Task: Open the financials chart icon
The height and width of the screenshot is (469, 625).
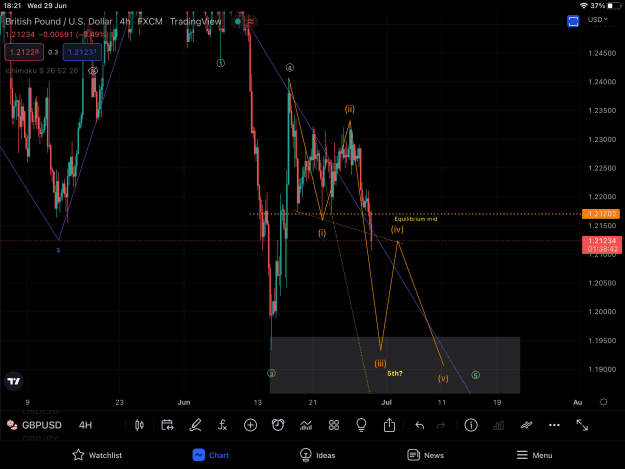Action: 306,425
